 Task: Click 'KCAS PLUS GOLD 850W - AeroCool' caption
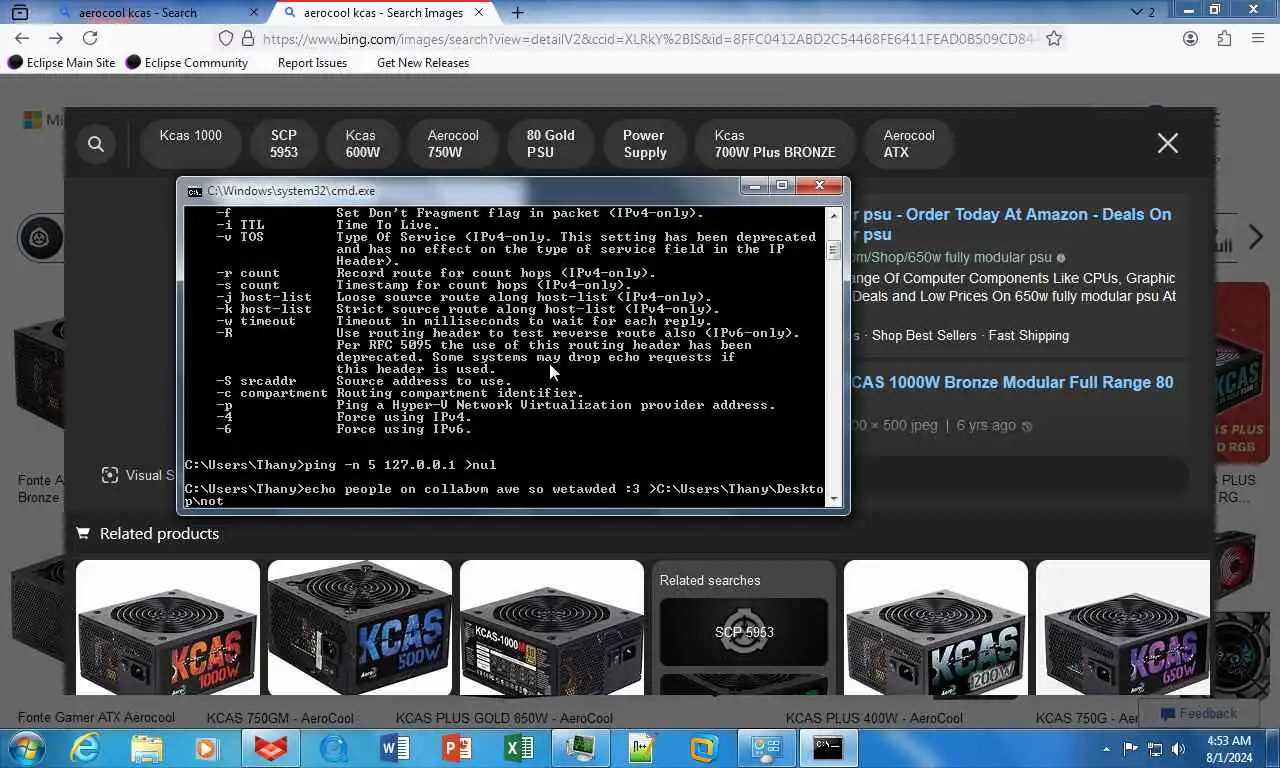[504, 718]
